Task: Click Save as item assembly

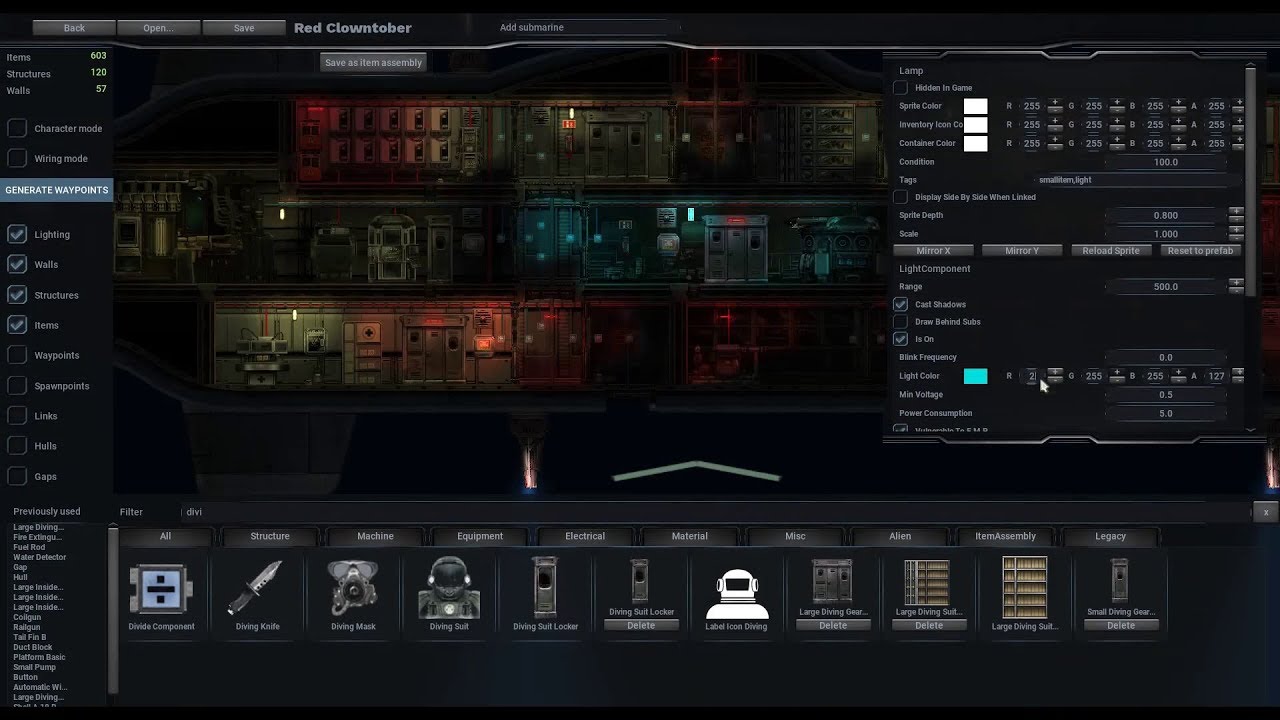Action: (374, 62)
